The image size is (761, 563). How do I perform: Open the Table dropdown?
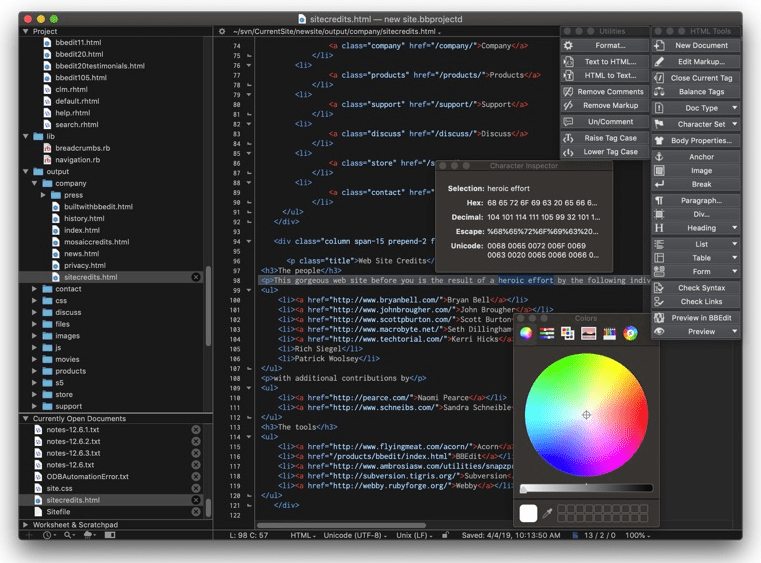pyautogui.click(x=696, y=258)
